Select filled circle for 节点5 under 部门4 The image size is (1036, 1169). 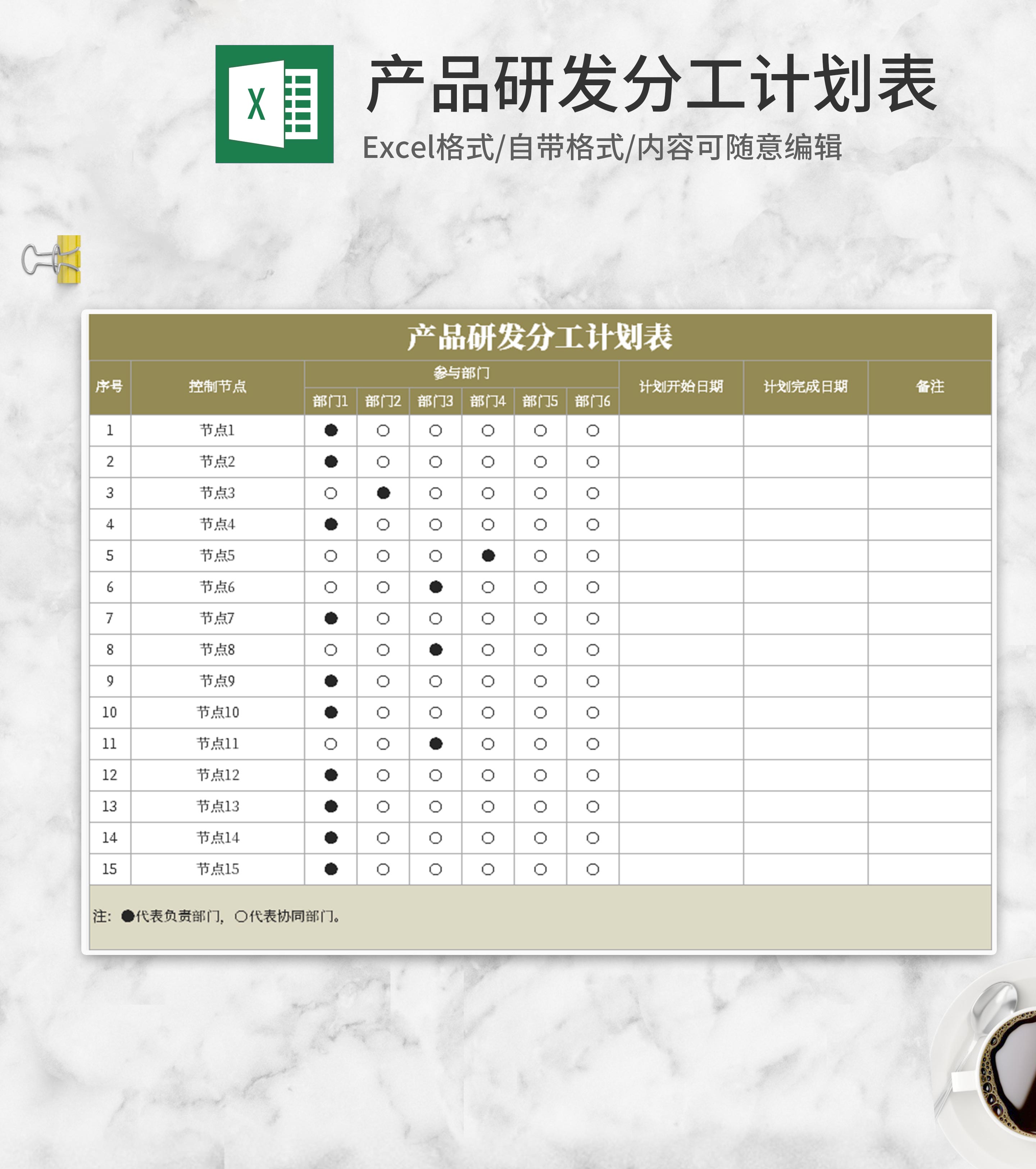point(488,555)
